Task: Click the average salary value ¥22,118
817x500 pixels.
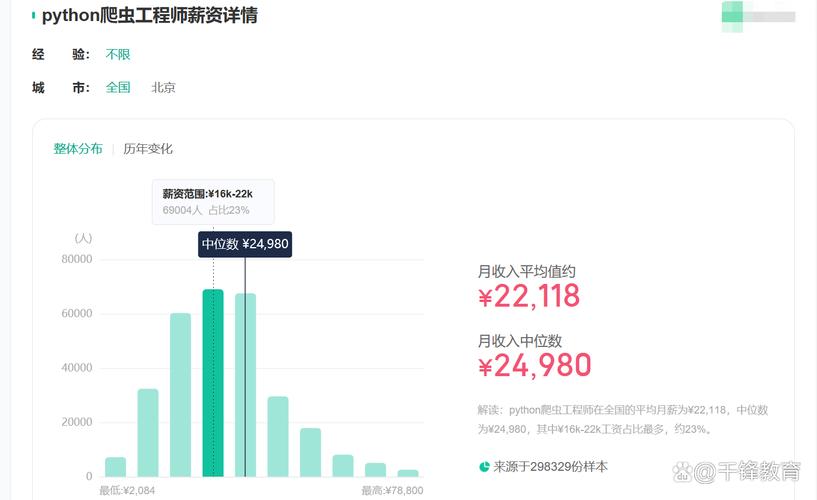Action: pyautogui.click(x=529, y=296)
